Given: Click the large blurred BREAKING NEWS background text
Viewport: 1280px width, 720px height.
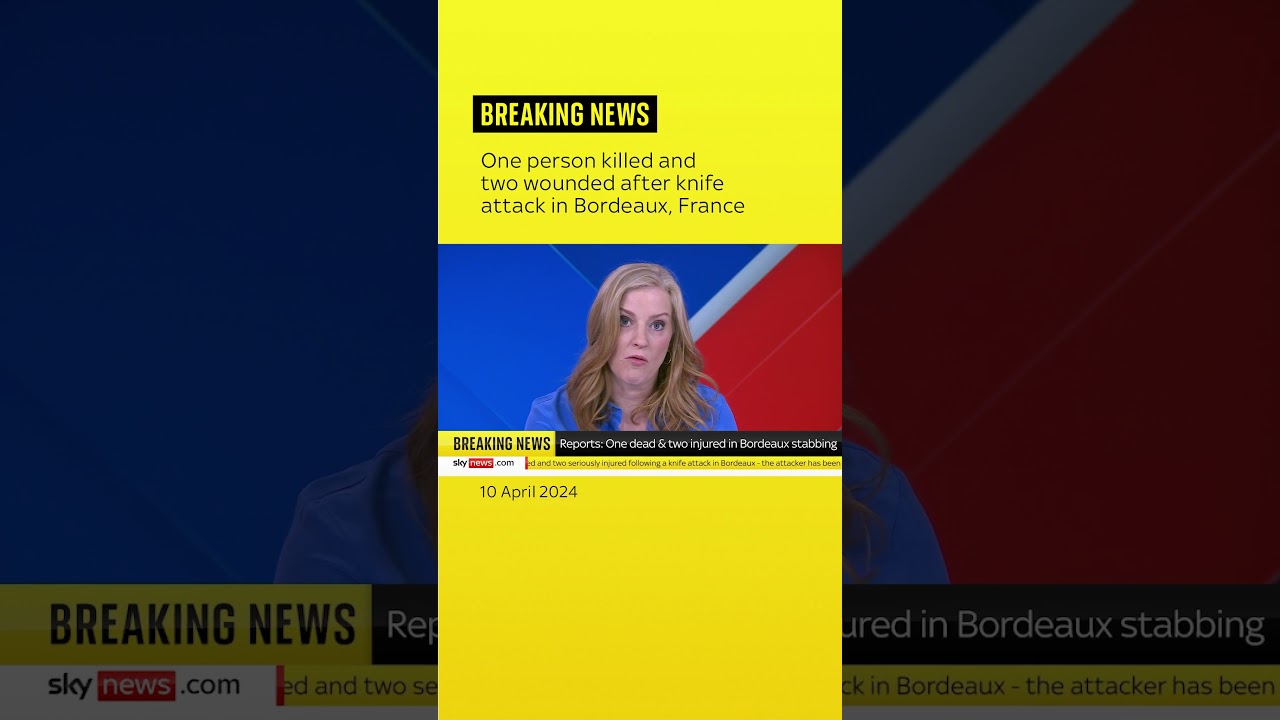Looking at the screenshot, I should point(202,625).
